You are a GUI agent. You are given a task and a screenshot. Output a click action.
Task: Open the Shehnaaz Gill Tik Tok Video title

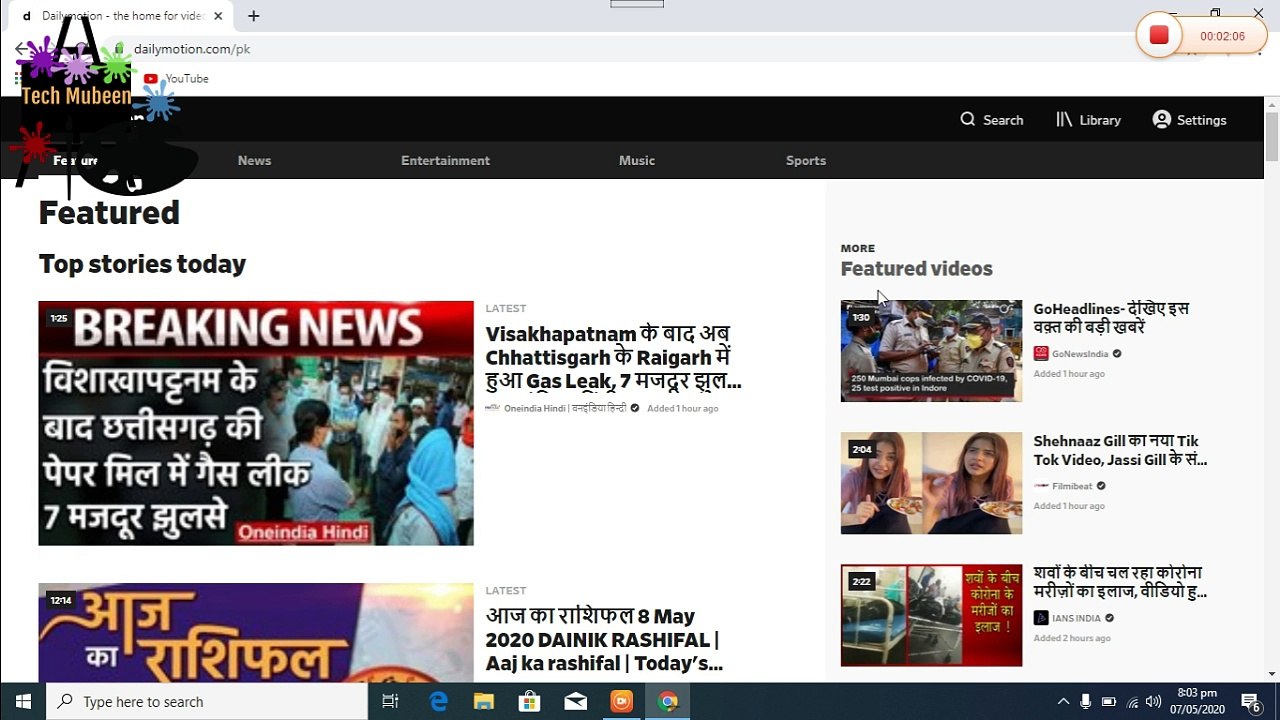1120,450
